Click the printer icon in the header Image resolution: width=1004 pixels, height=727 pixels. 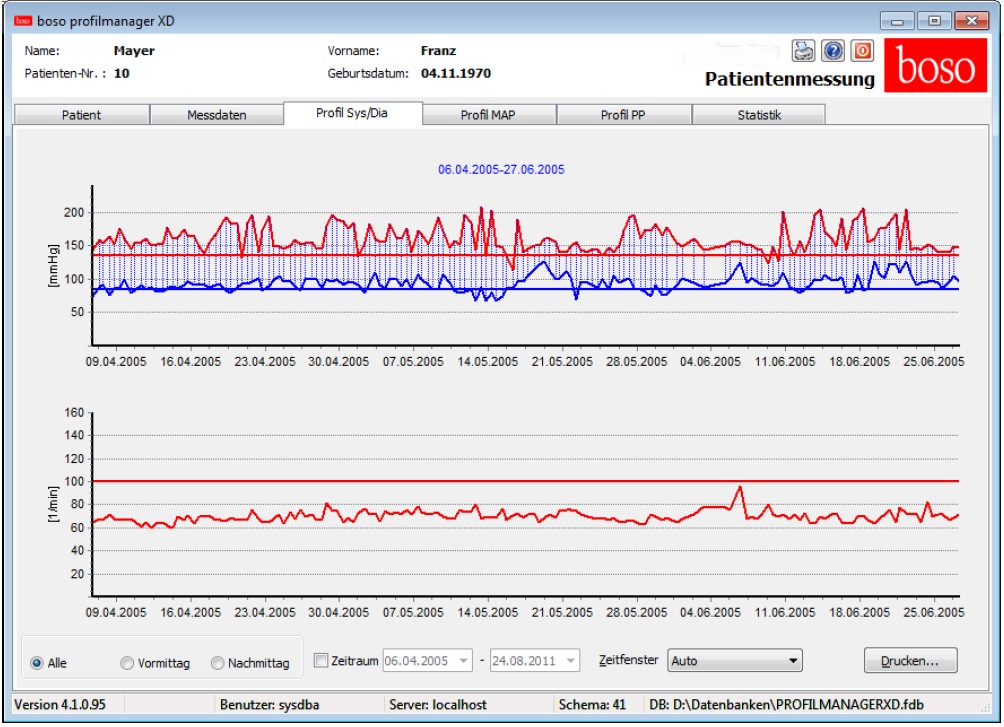(803, 51)
